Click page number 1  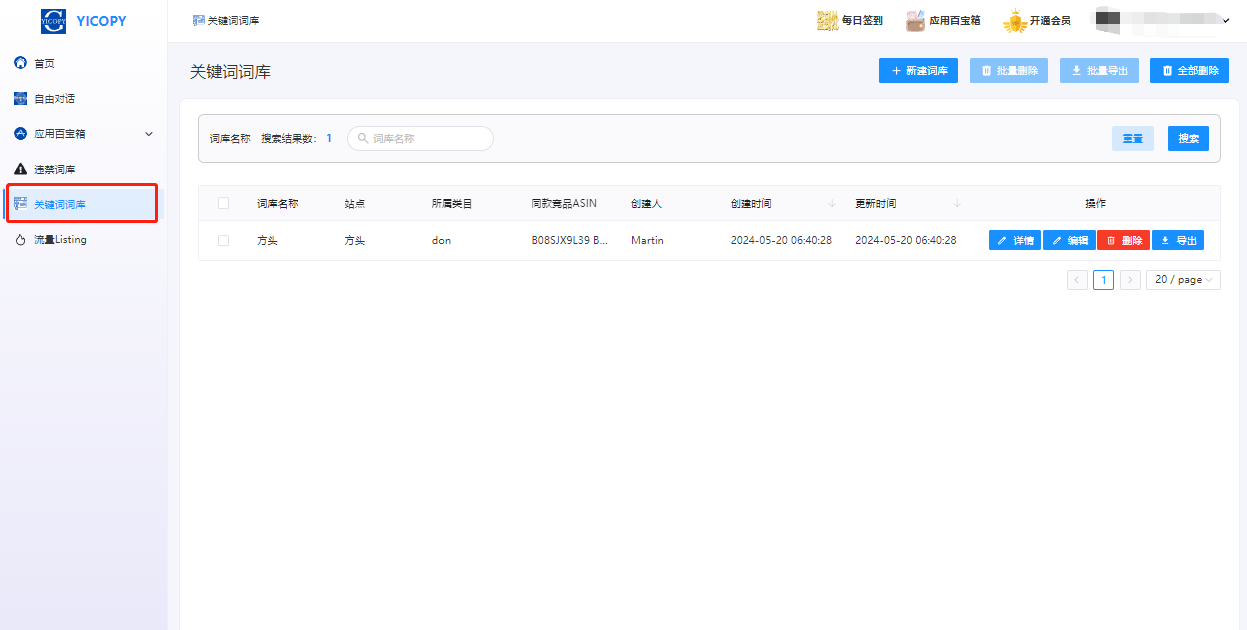pos(1103,280)
